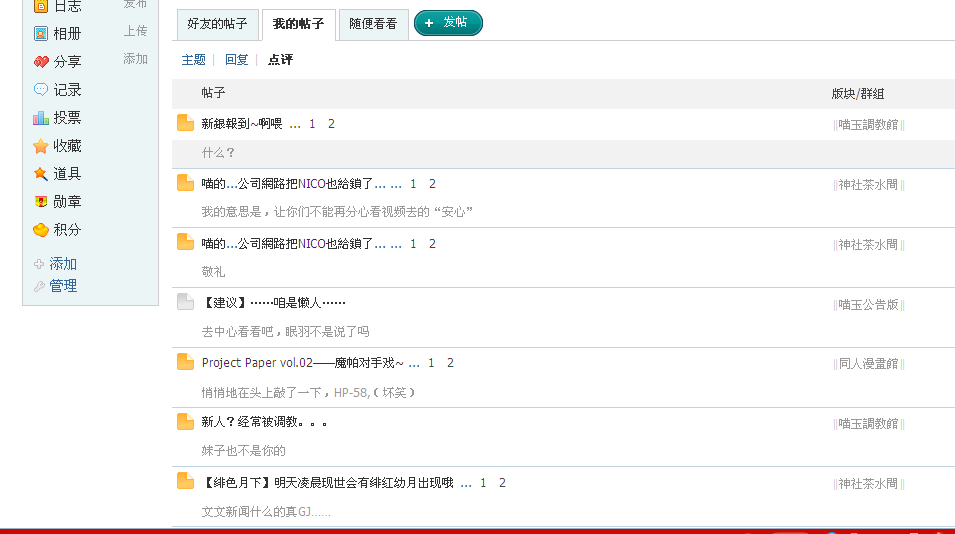Open the 投票 bar chart icon

[41, 118]
